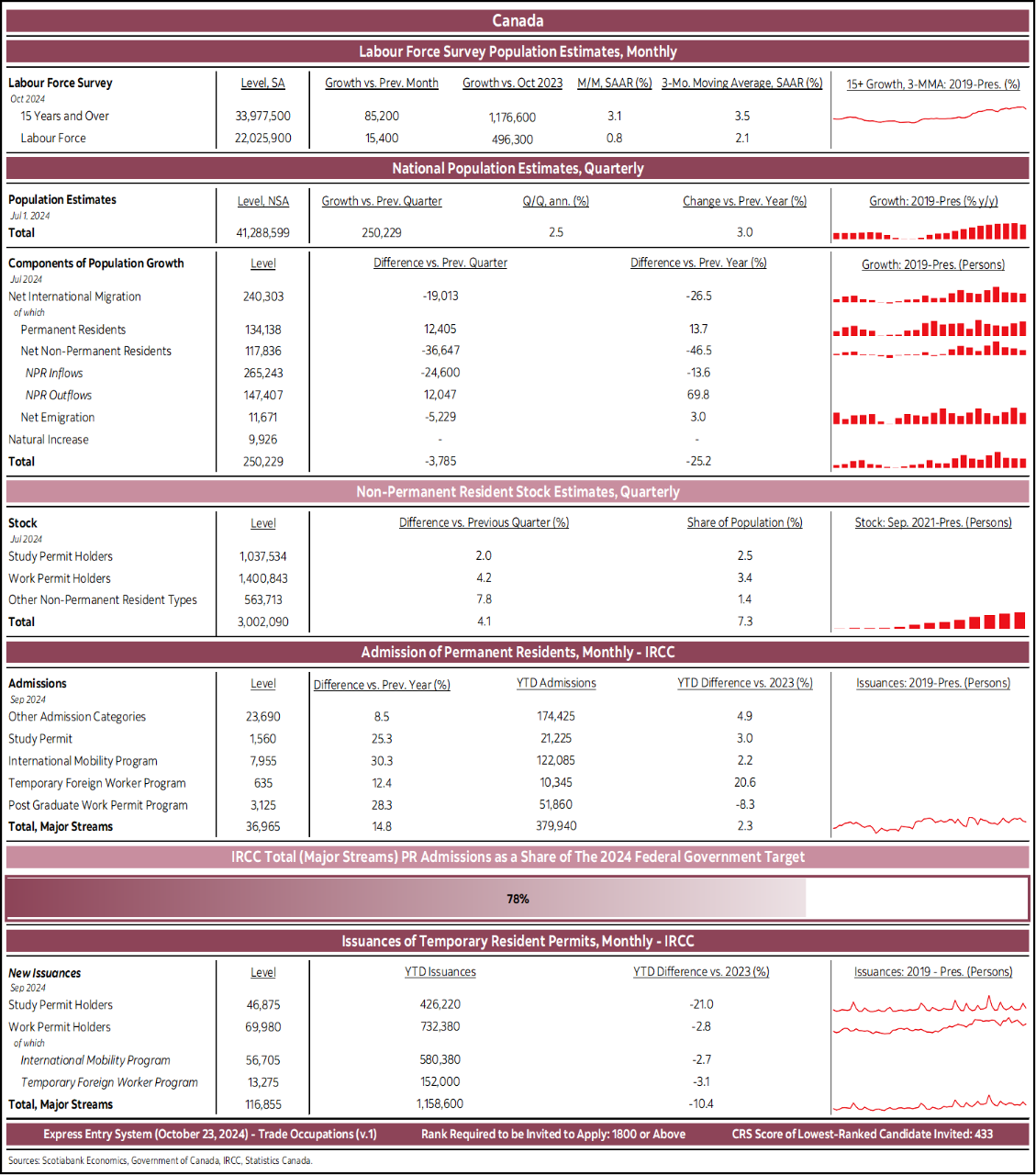Open the YTD Issuances column header
Viewport: 1036px width, 1175px height.
[440, 971]
